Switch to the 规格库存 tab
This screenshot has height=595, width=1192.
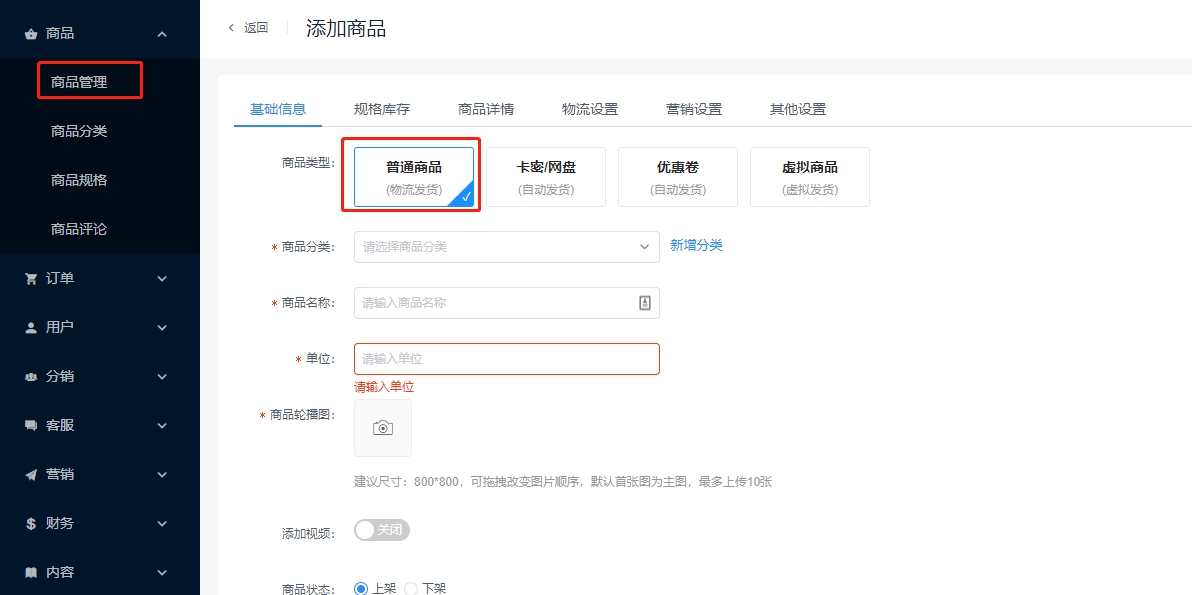pos(381,109)
